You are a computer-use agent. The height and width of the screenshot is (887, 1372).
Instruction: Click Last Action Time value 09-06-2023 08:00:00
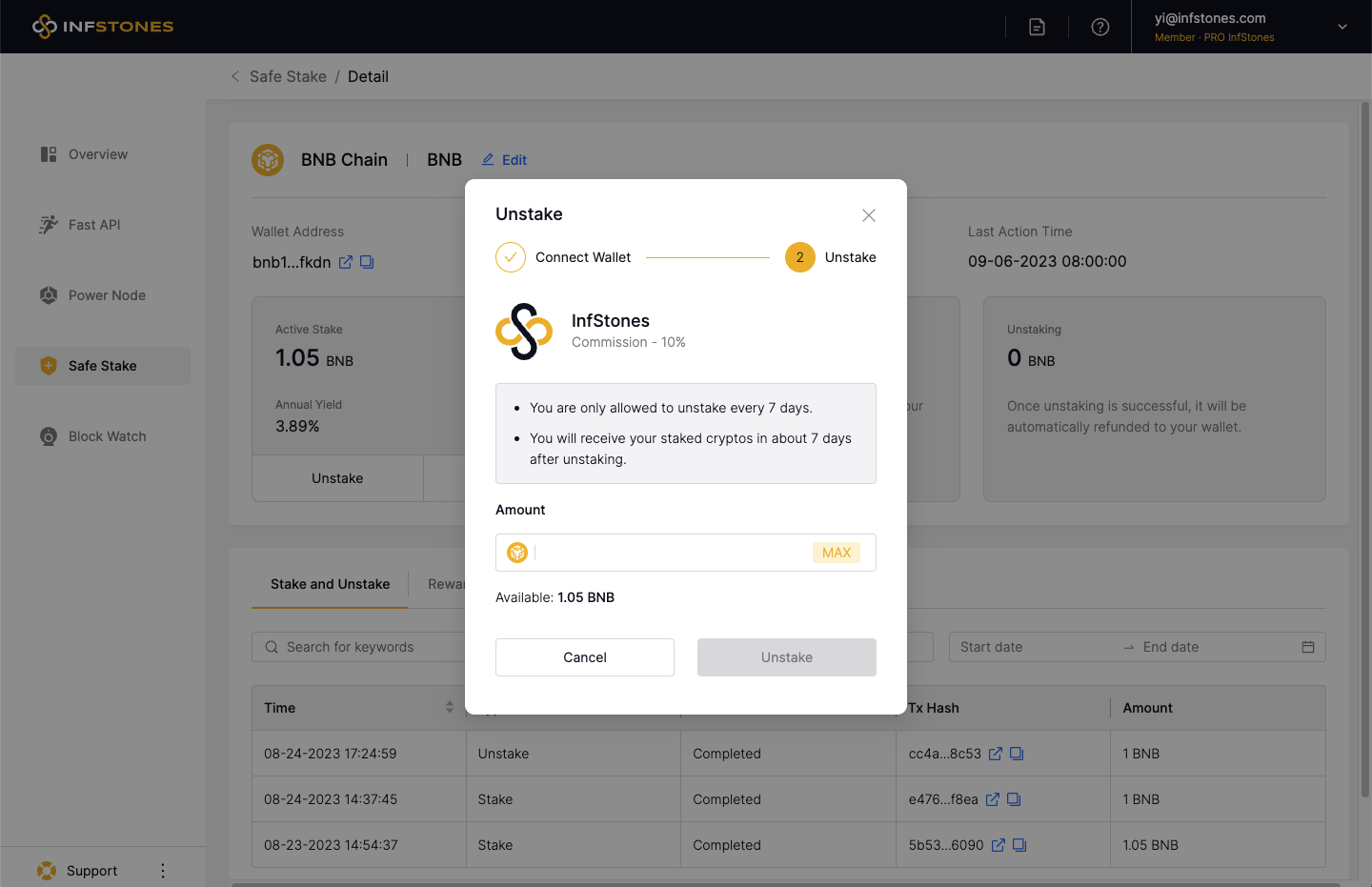[1047, 261]
